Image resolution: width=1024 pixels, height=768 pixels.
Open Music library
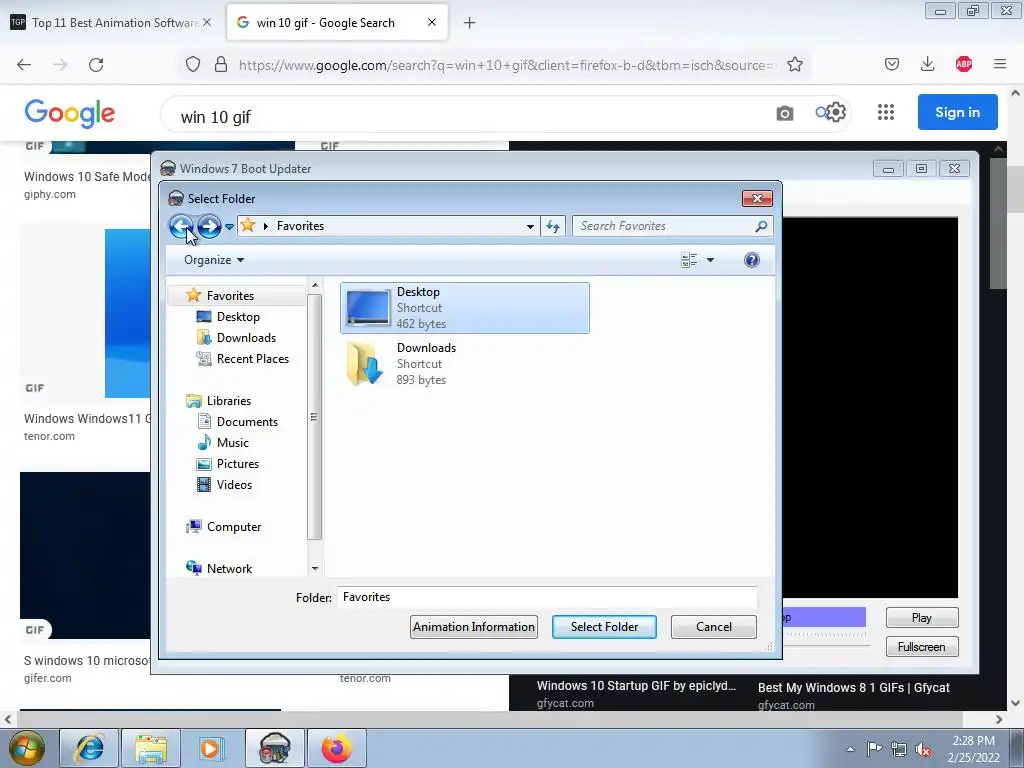tap(232, 443)
